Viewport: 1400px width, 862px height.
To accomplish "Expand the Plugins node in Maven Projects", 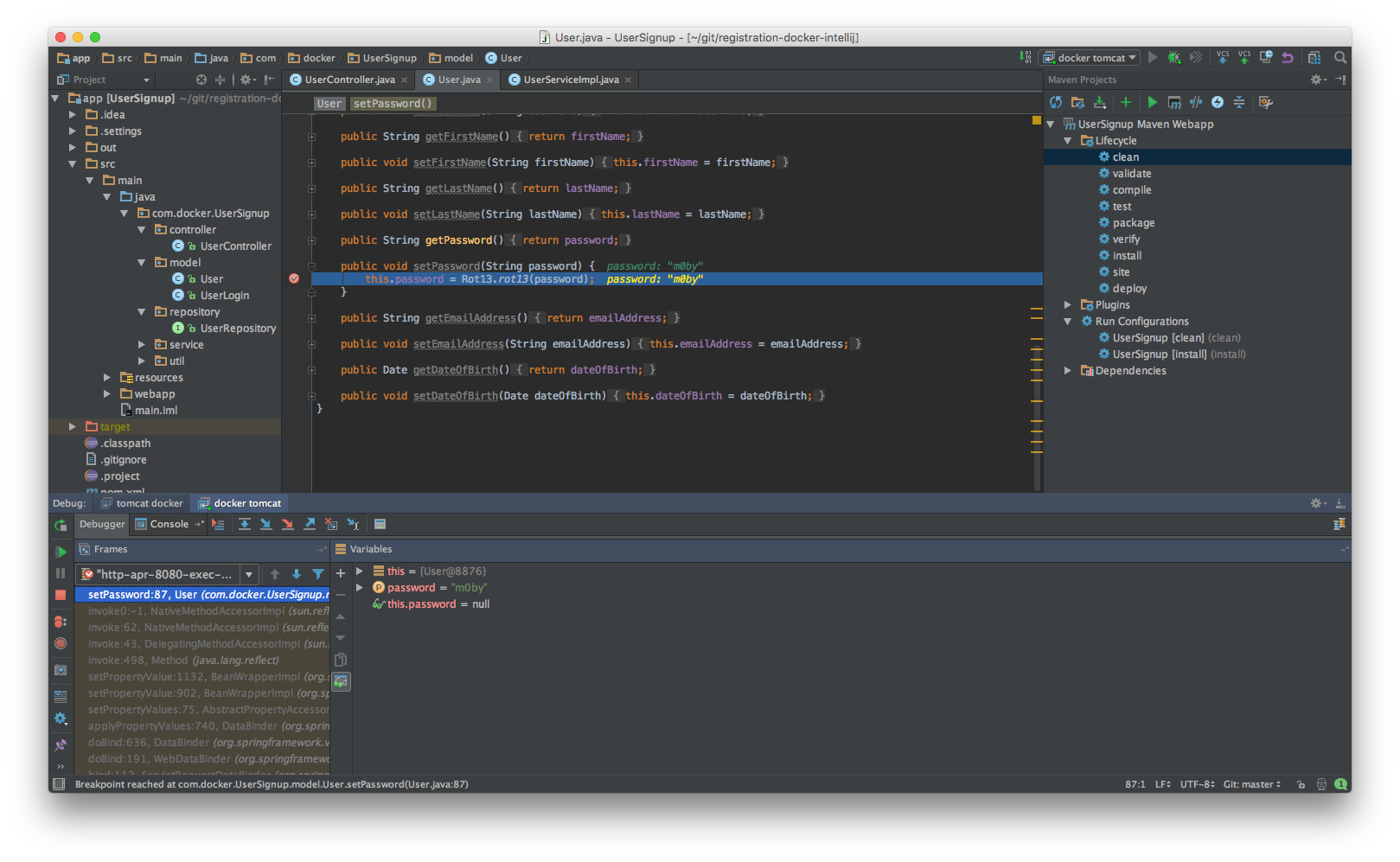I will click(x=1068, y=305).
